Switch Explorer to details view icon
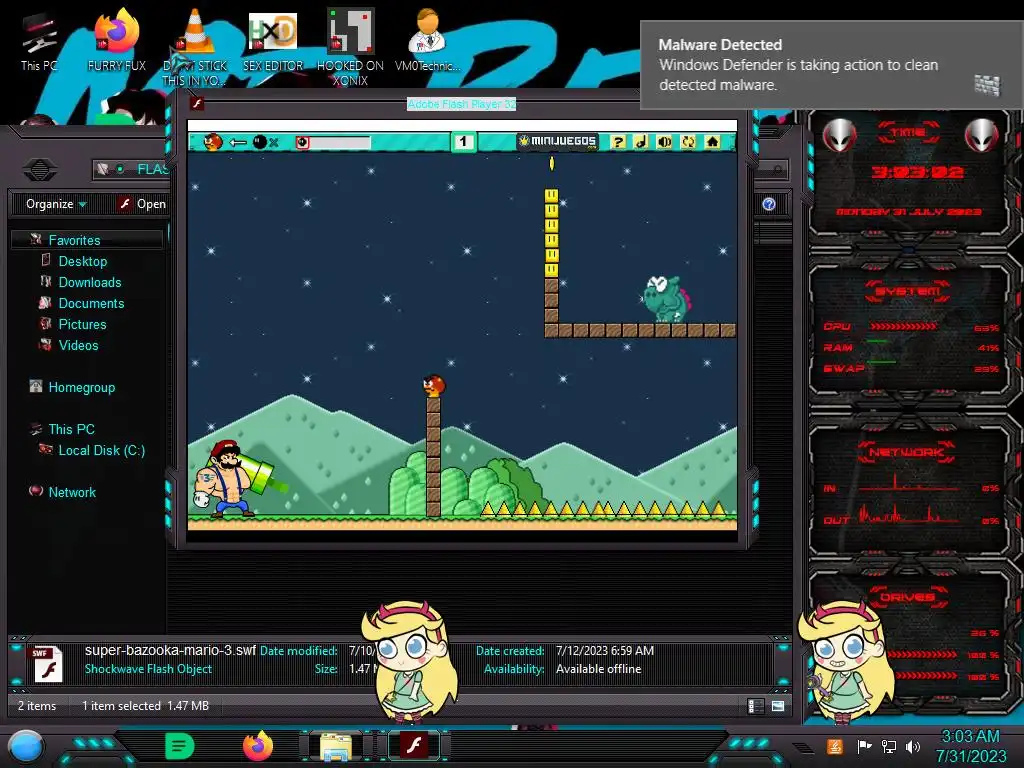 tap(756, 706)
